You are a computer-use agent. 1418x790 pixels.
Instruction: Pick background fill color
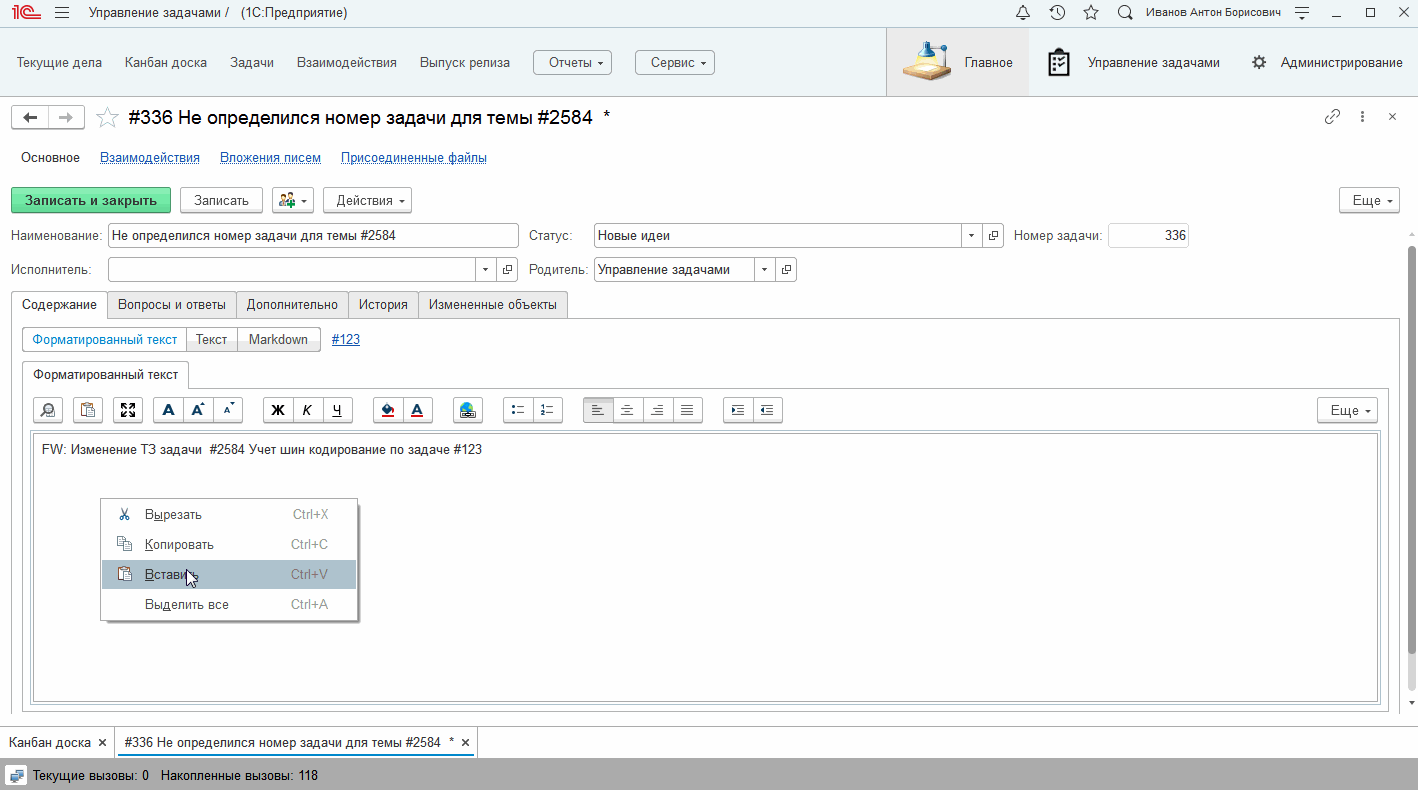pos(388,410)
